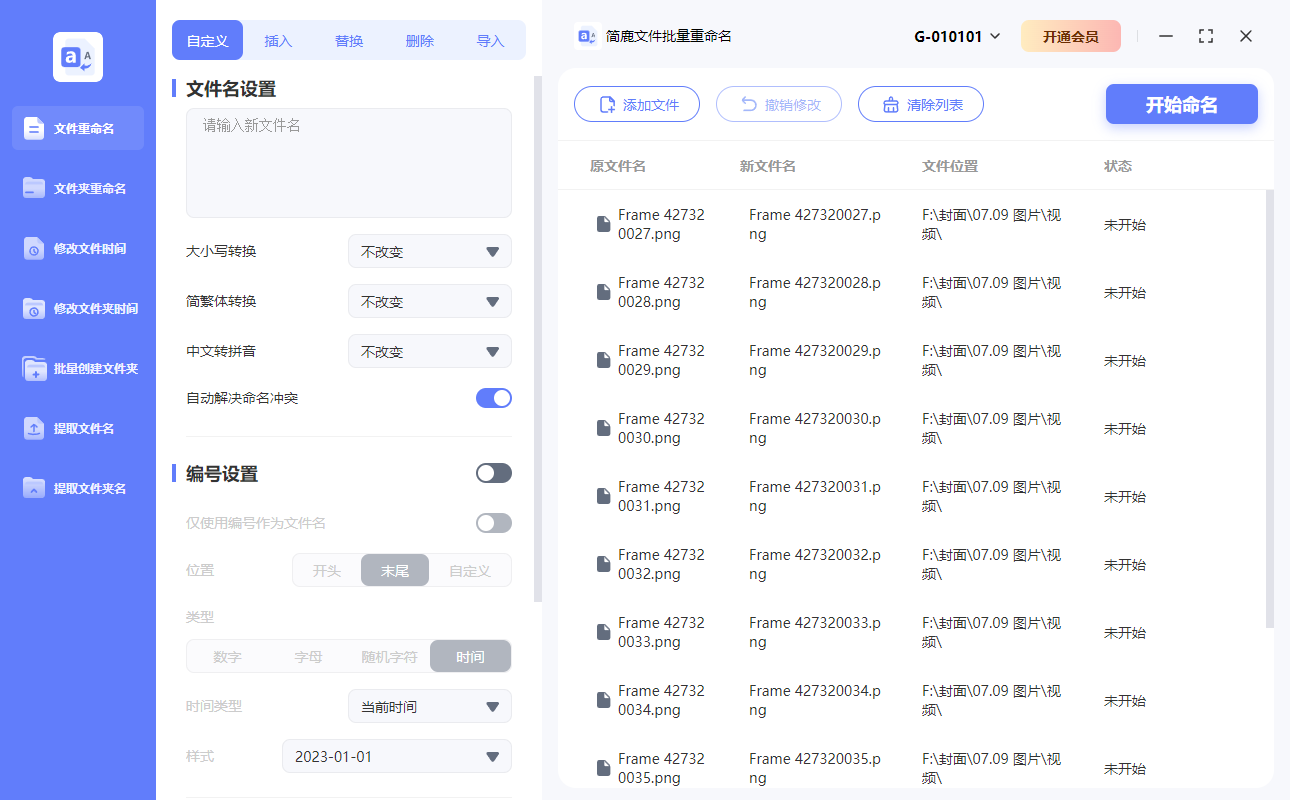Open 大小写转换 dropdown
Image resolution: width=1290 pixels, height=800 pixels.
[430, 251]
